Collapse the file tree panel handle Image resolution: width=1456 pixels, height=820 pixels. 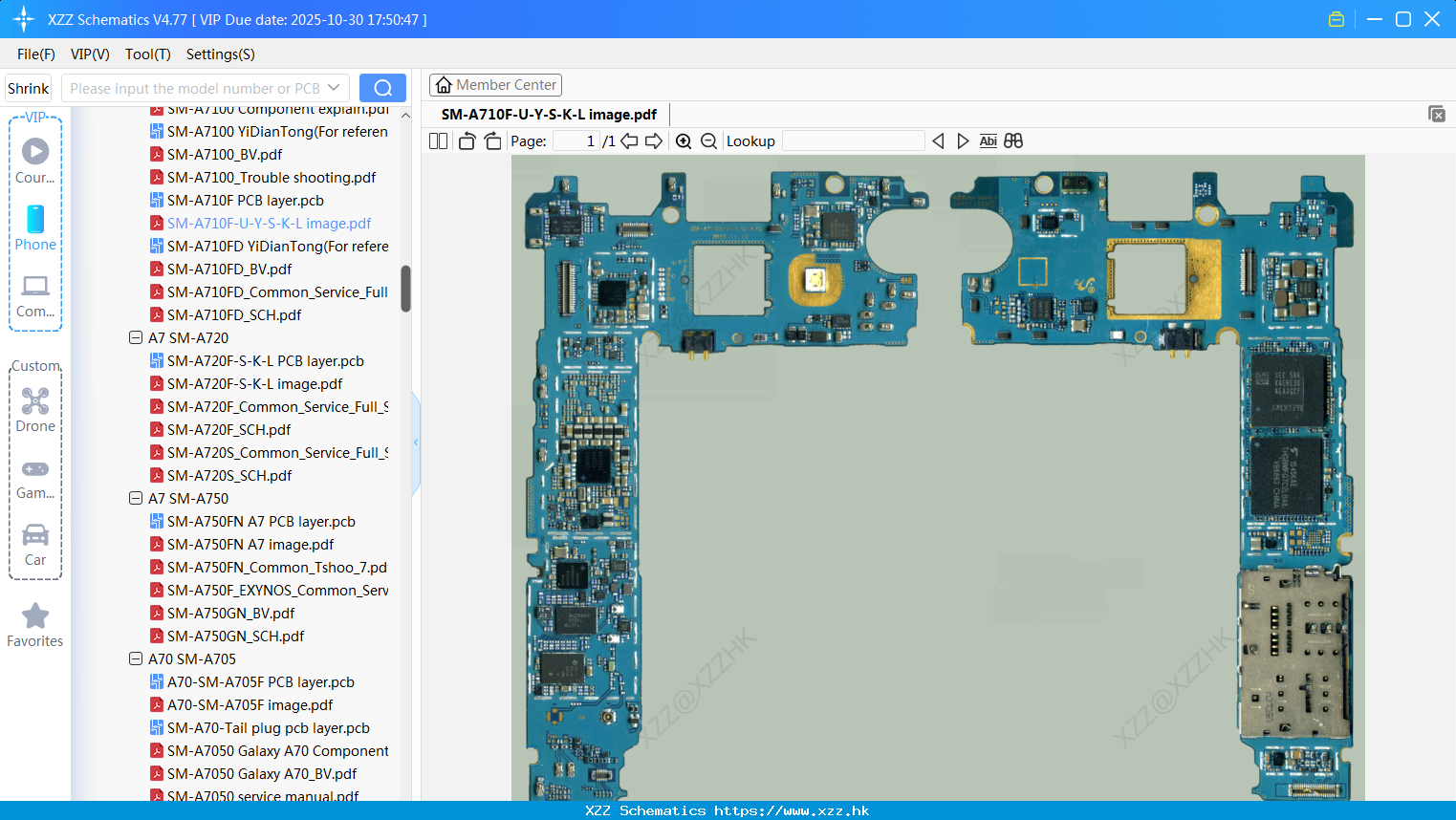(x=416, y=442)
